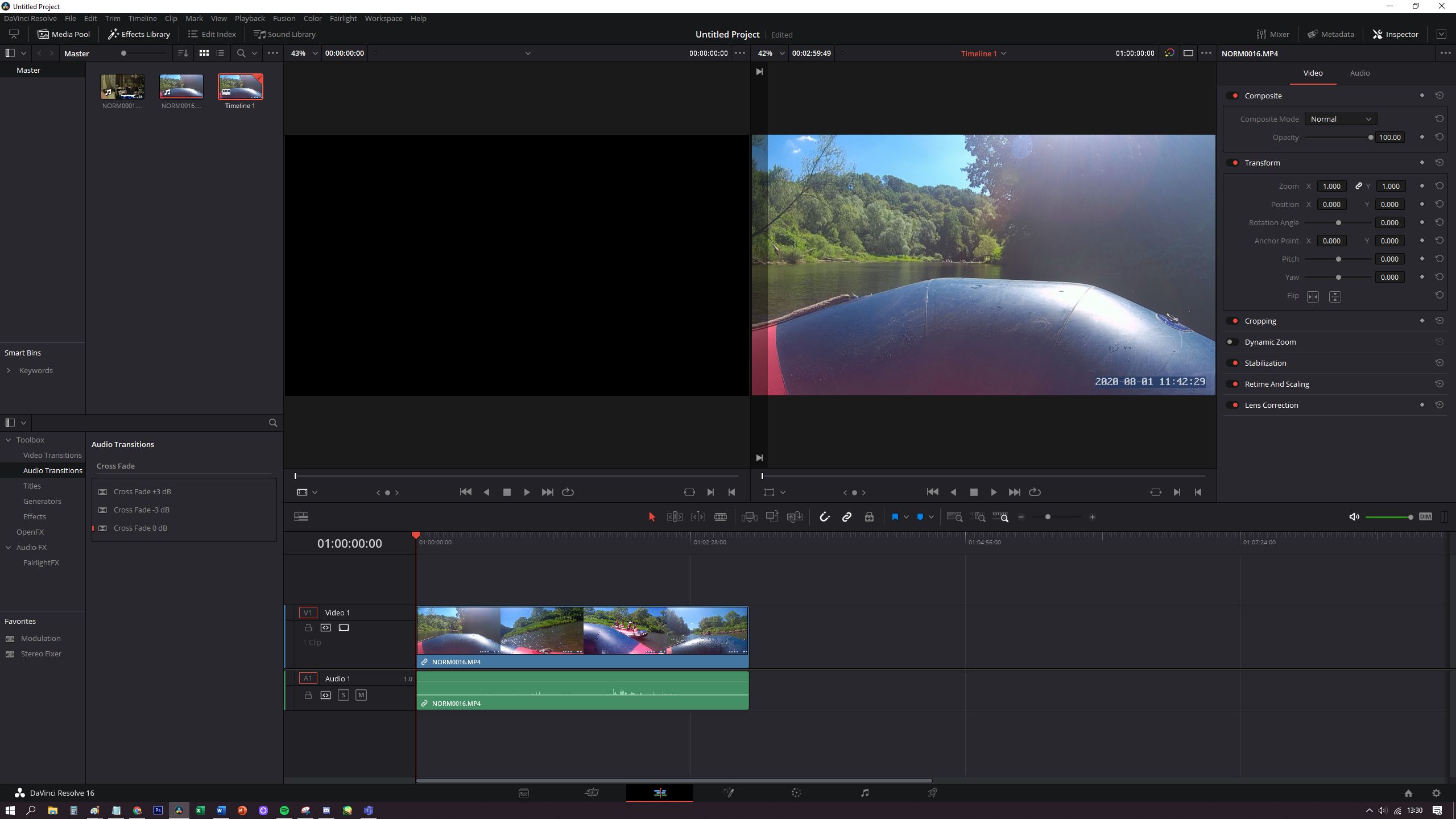The height and width of the screenshot is (819, 1456).
Task: Expand the Keywords smart bin
Action: (x=9, y=370)
